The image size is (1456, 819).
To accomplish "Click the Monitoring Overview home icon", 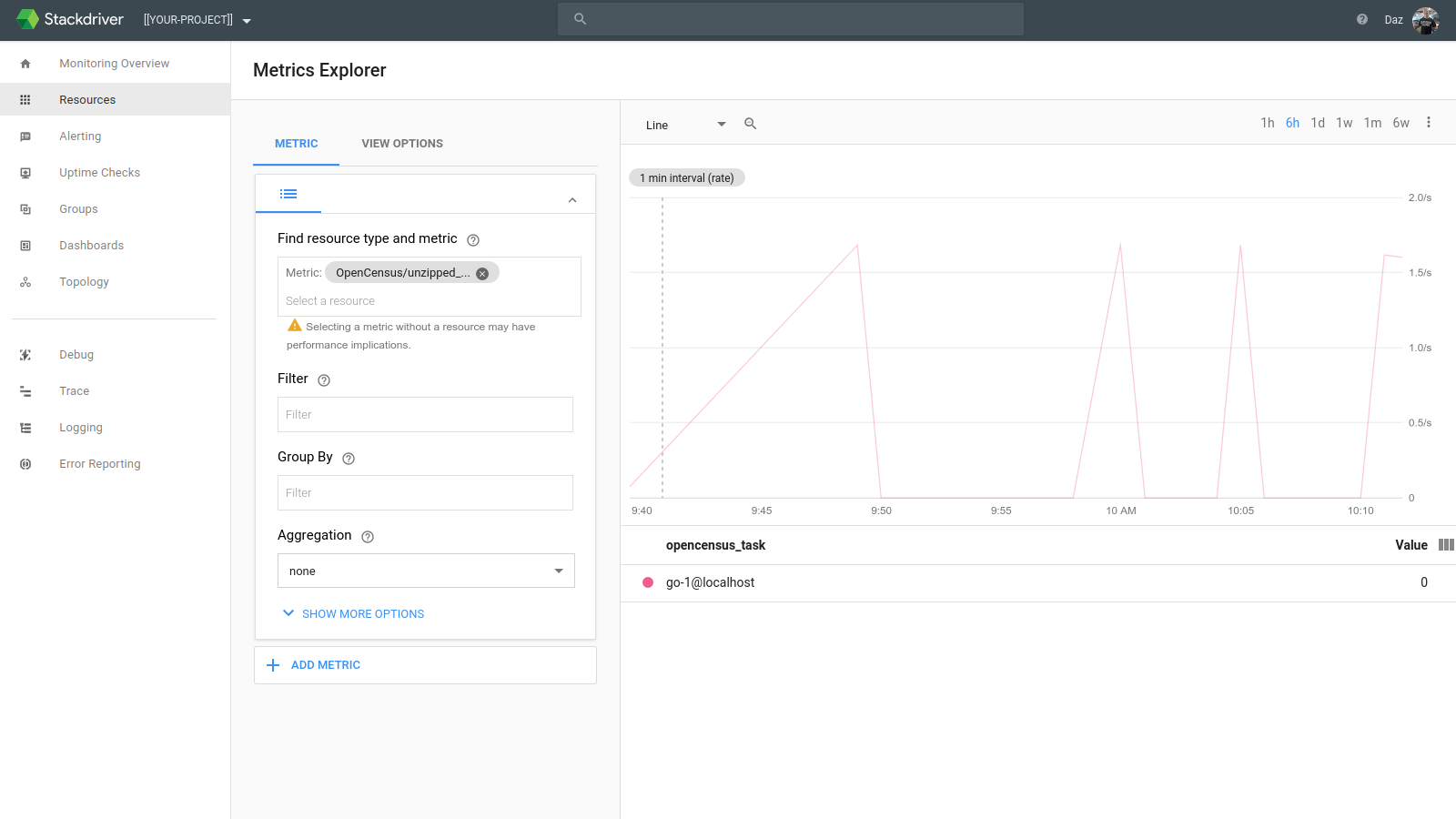I will [x=25, y=64].
